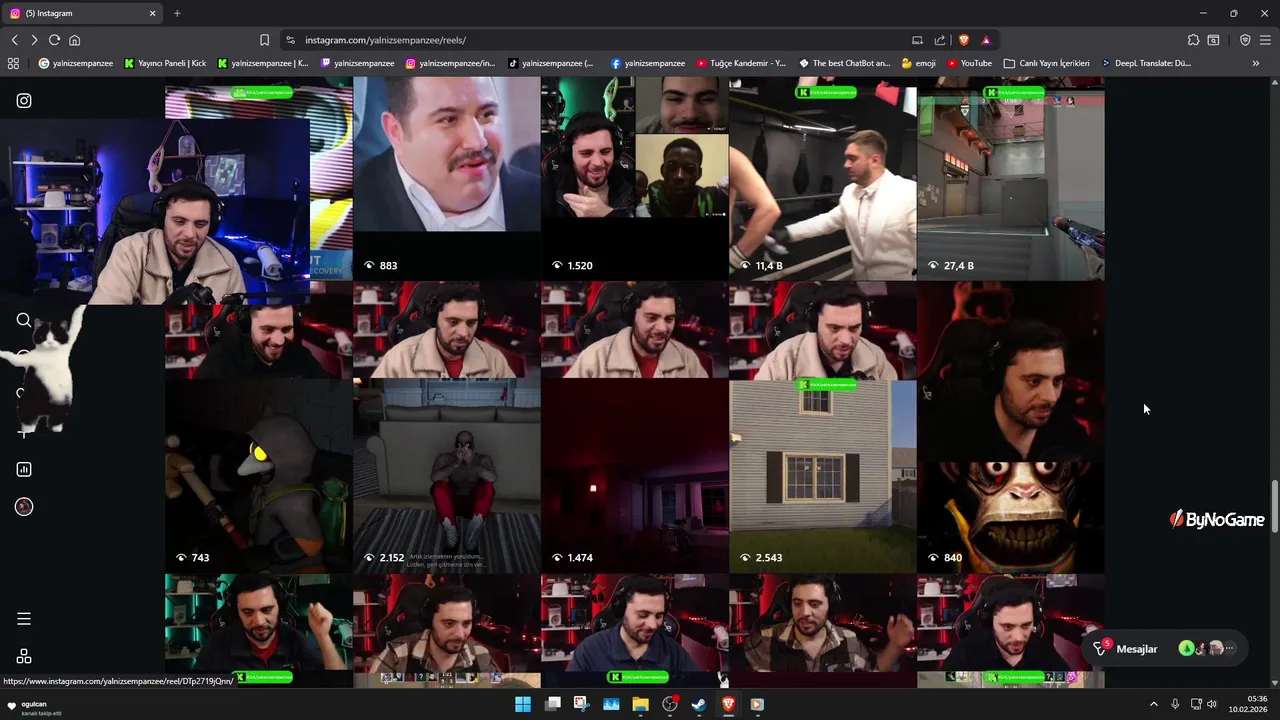Image resolution: width=1280 pixels, height=720 pixels.
Task: Bookmark this page using the bookmark icon
Action: click(264, 40)
